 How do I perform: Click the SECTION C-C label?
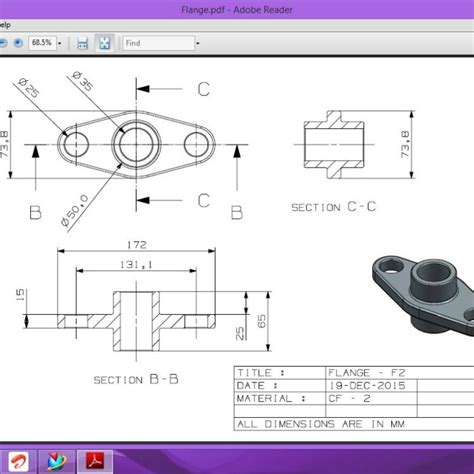click(334, 207)
